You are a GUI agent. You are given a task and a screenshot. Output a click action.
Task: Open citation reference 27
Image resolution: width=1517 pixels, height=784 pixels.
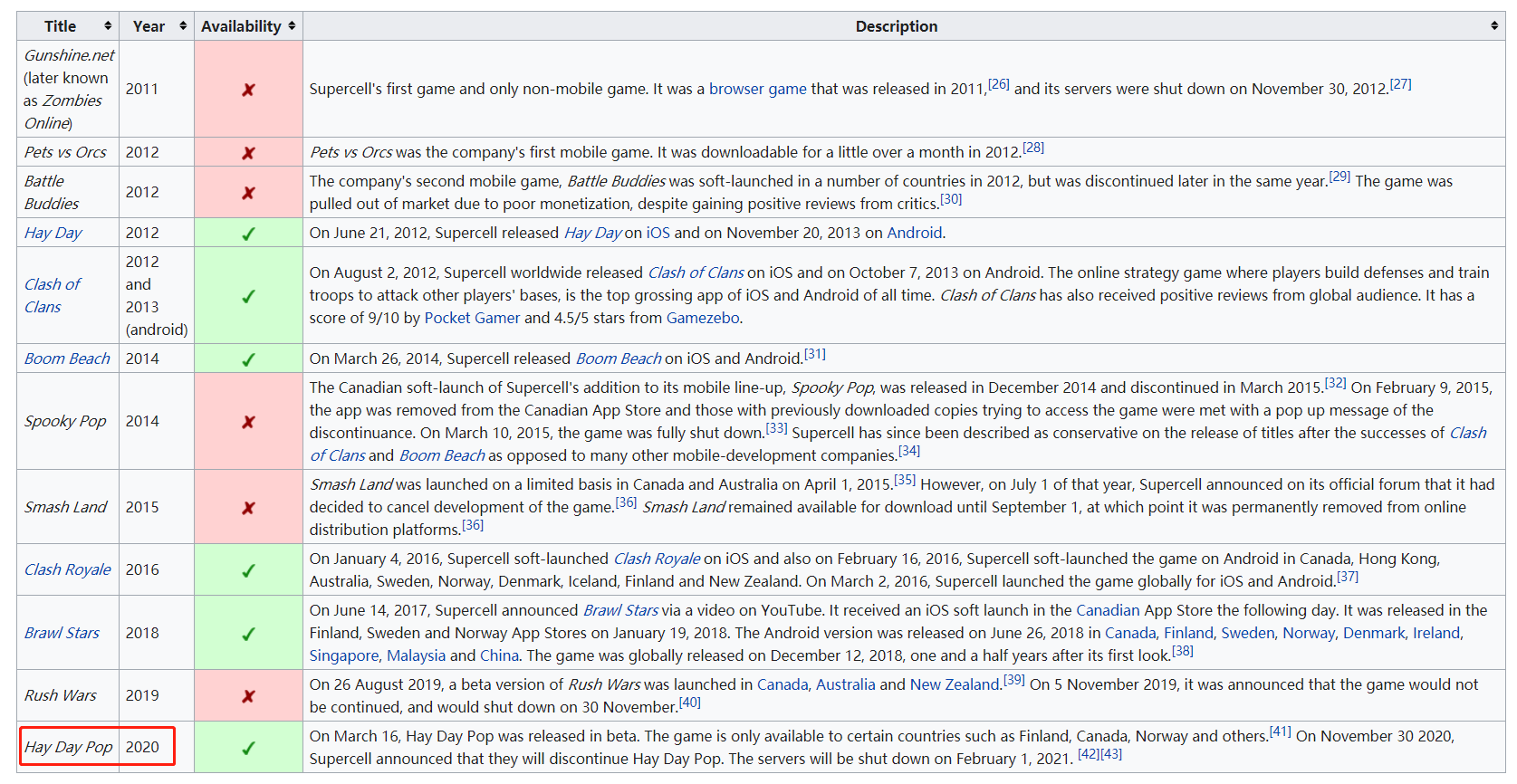[1400, 84]
